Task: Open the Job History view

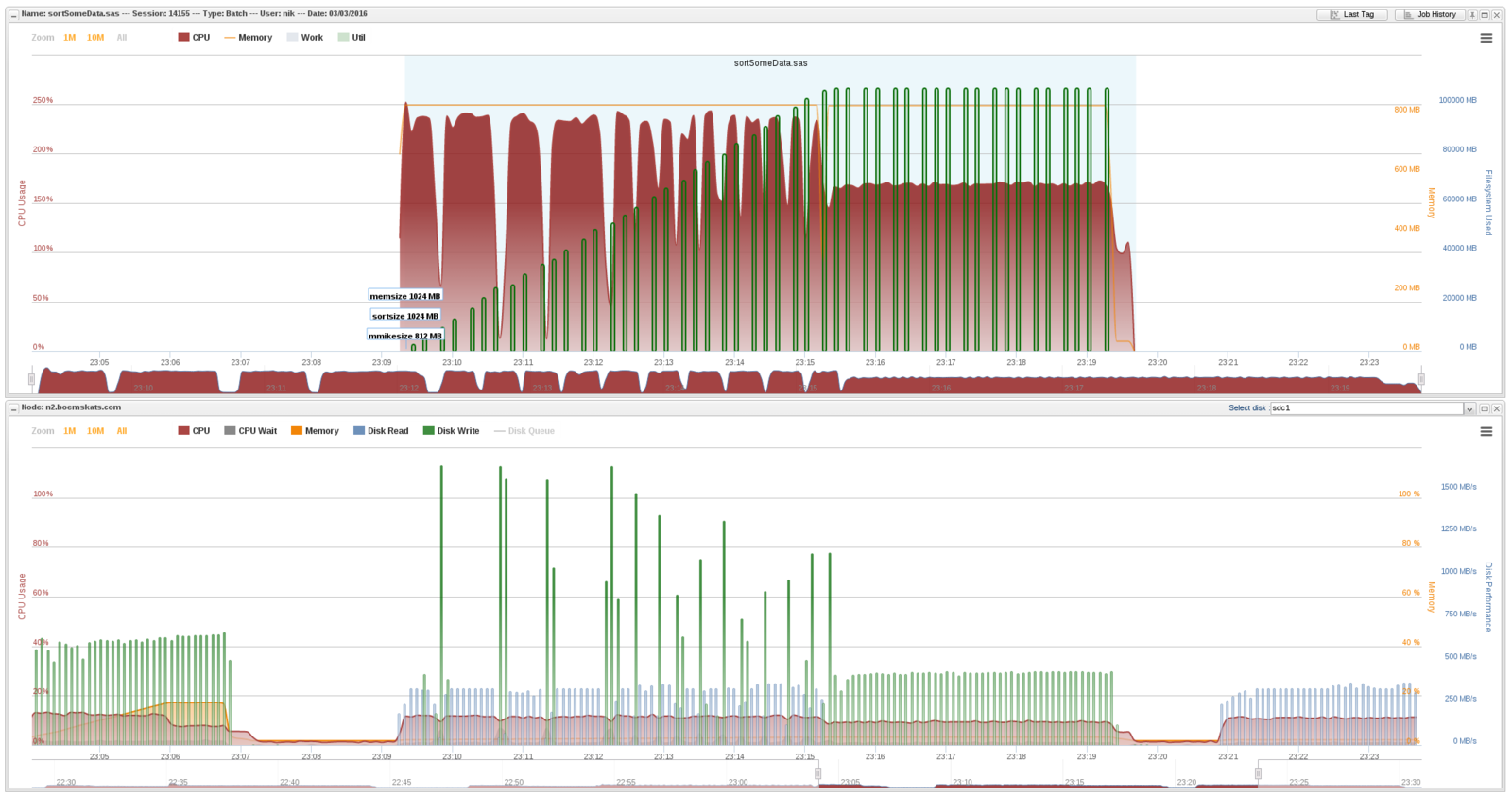Action: 1430,14
